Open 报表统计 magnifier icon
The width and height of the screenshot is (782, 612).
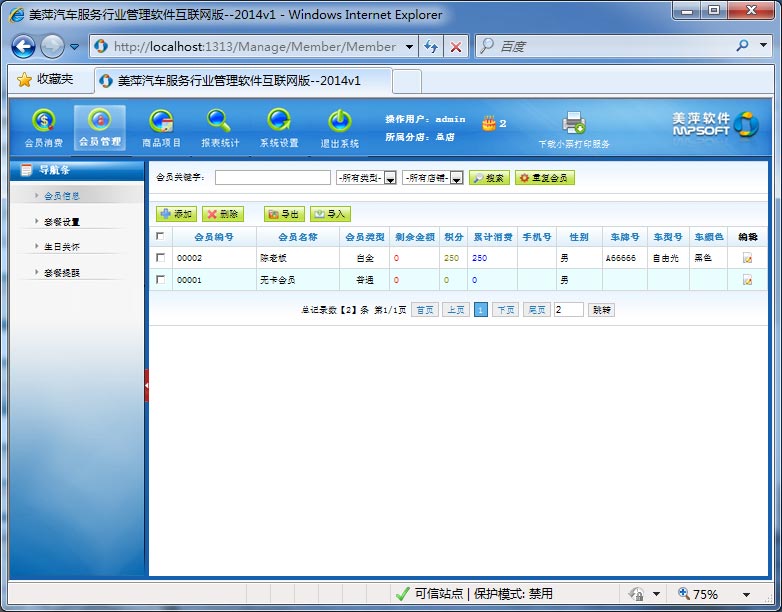coord(220,121)
